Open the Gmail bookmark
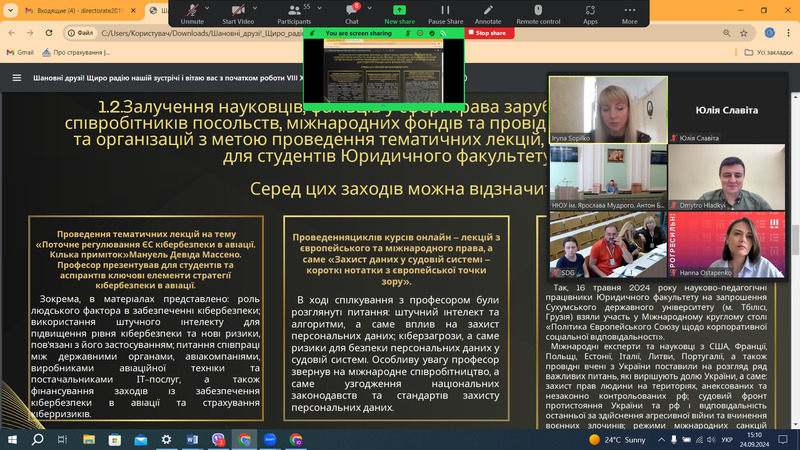 tap(19, 52)
